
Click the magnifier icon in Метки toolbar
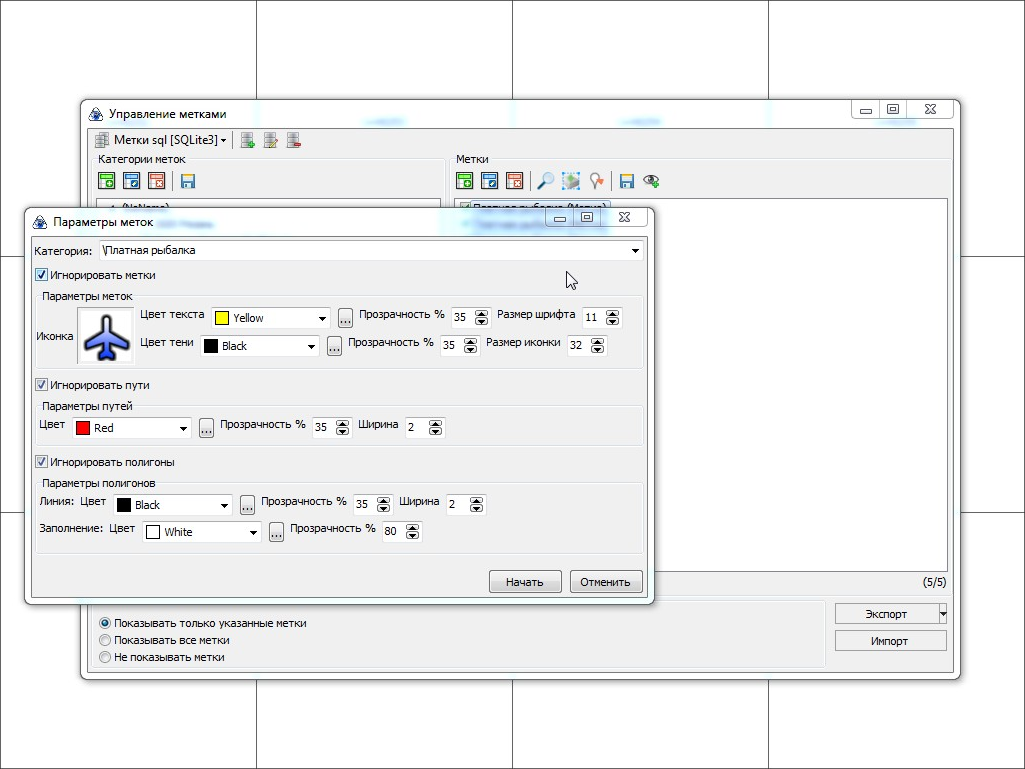[545, 181]
